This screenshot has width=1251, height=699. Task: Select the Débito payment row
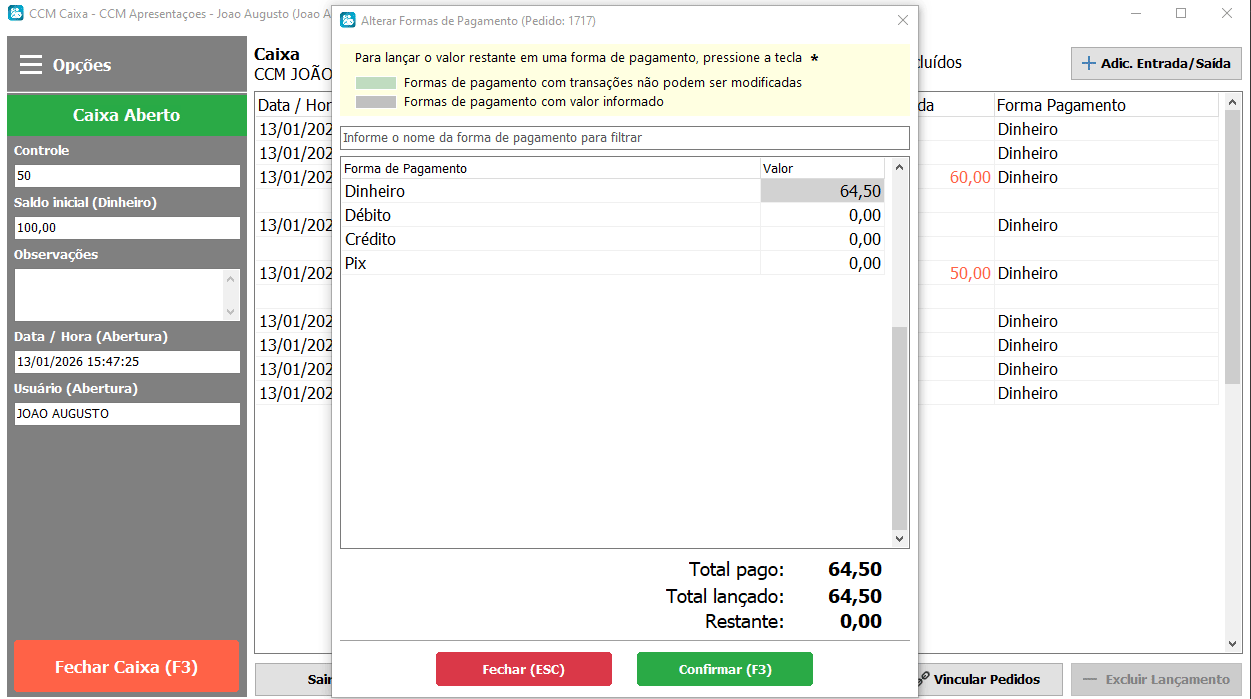[x=550, y=215]
